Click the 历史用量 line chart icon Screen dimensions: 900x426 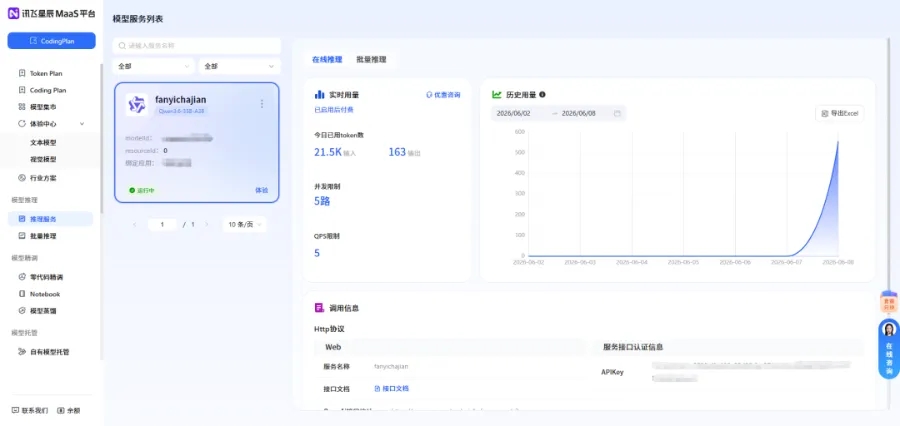click(497, 95)
